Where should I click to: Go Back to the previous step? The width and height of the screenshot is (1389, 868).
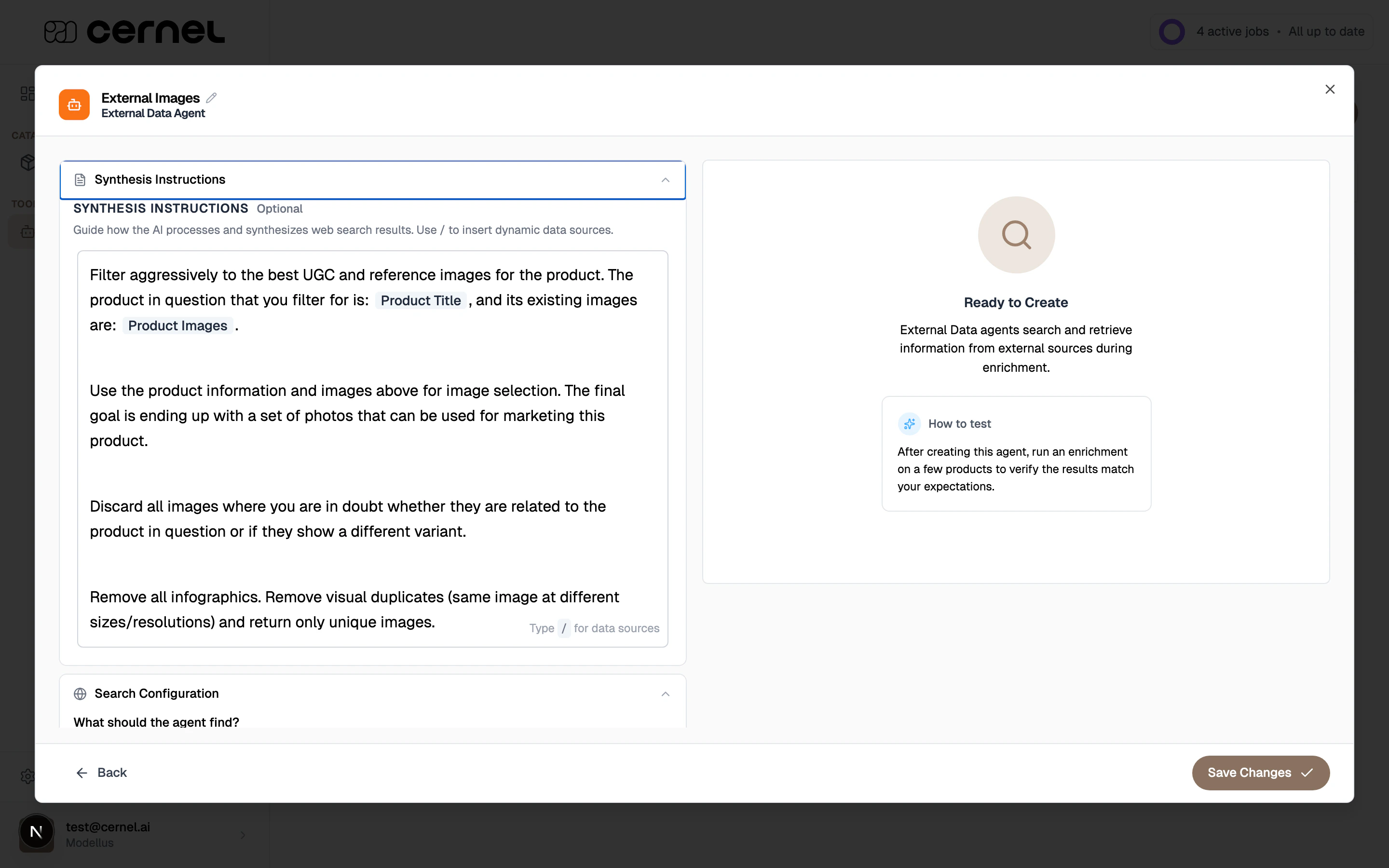[x=102, y=773]
